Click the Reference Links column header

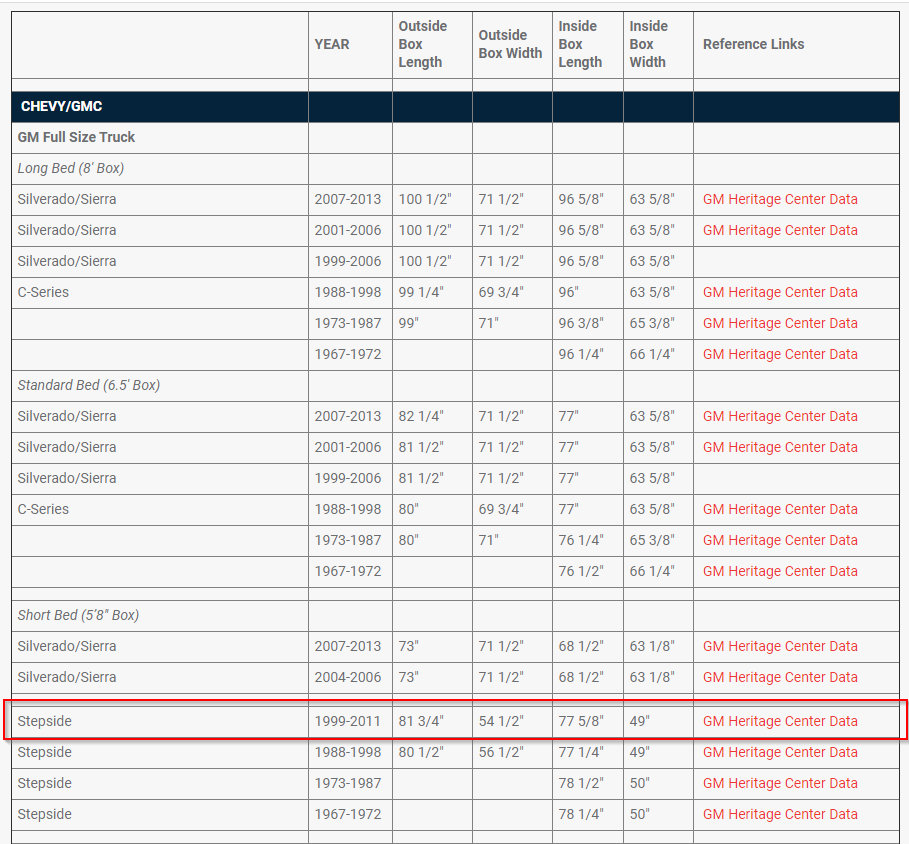click(x=753, y=44)
